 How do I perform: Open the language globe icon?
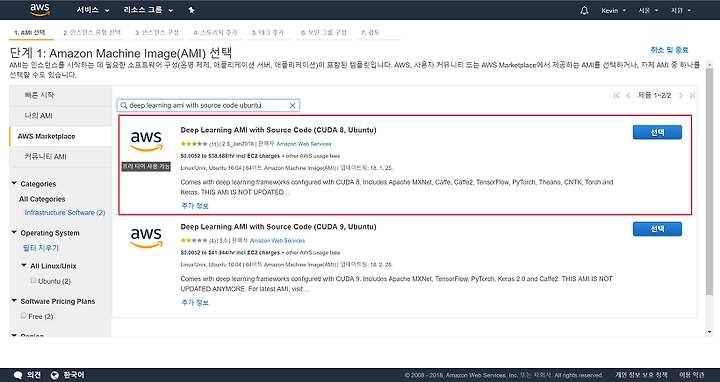point(55,375)
